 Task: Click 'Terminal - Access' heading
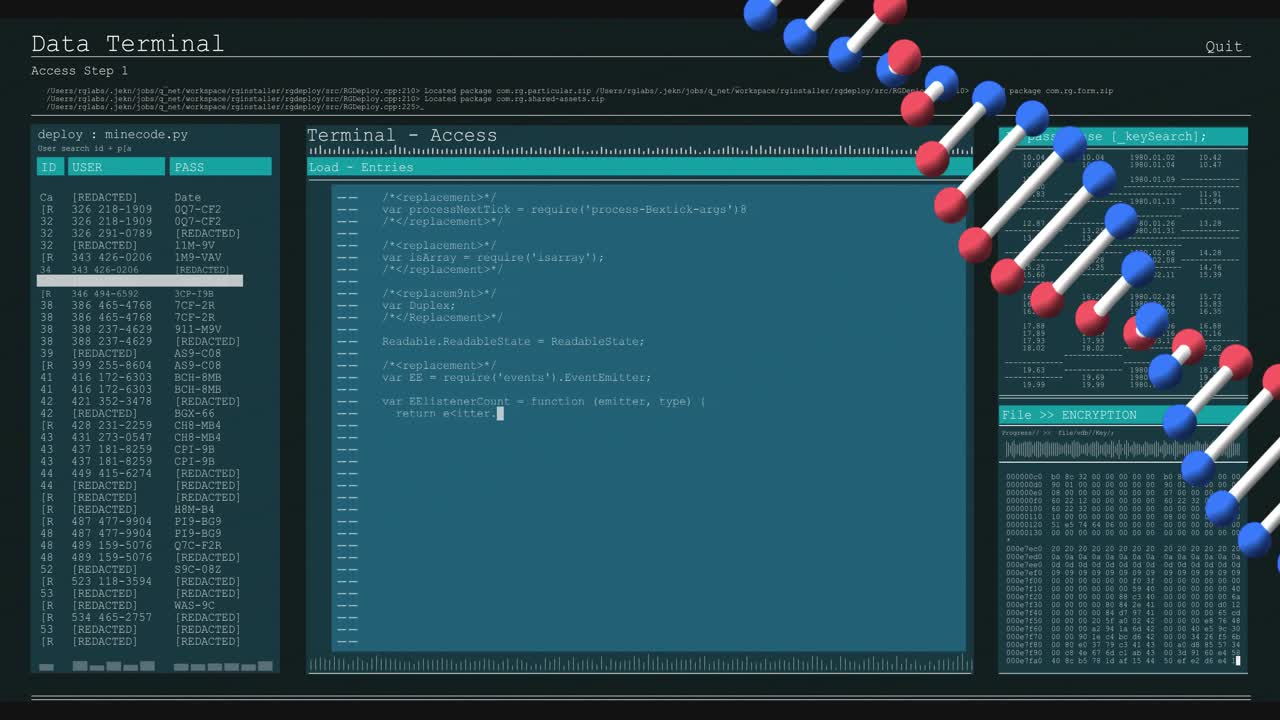[402, 135]
